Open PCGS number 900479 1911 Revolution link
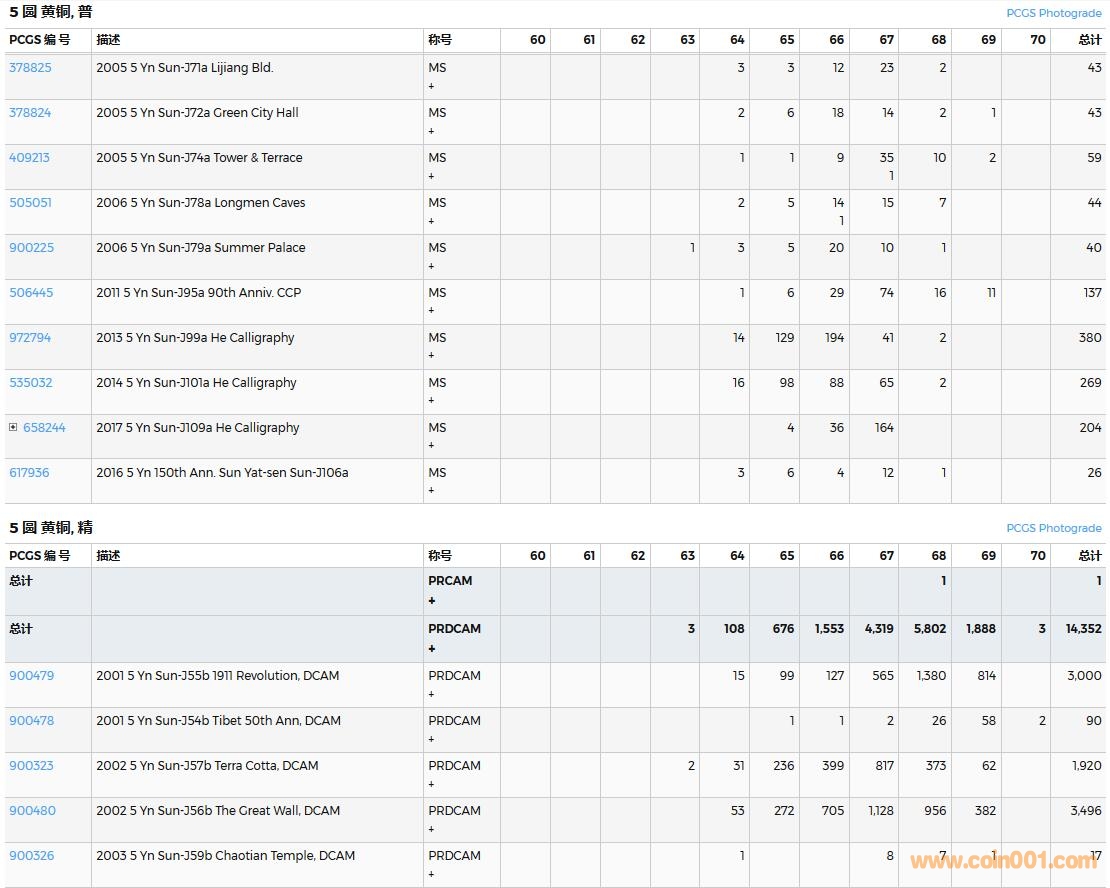Screen dimensions: 1110x888 click(32, 676)
